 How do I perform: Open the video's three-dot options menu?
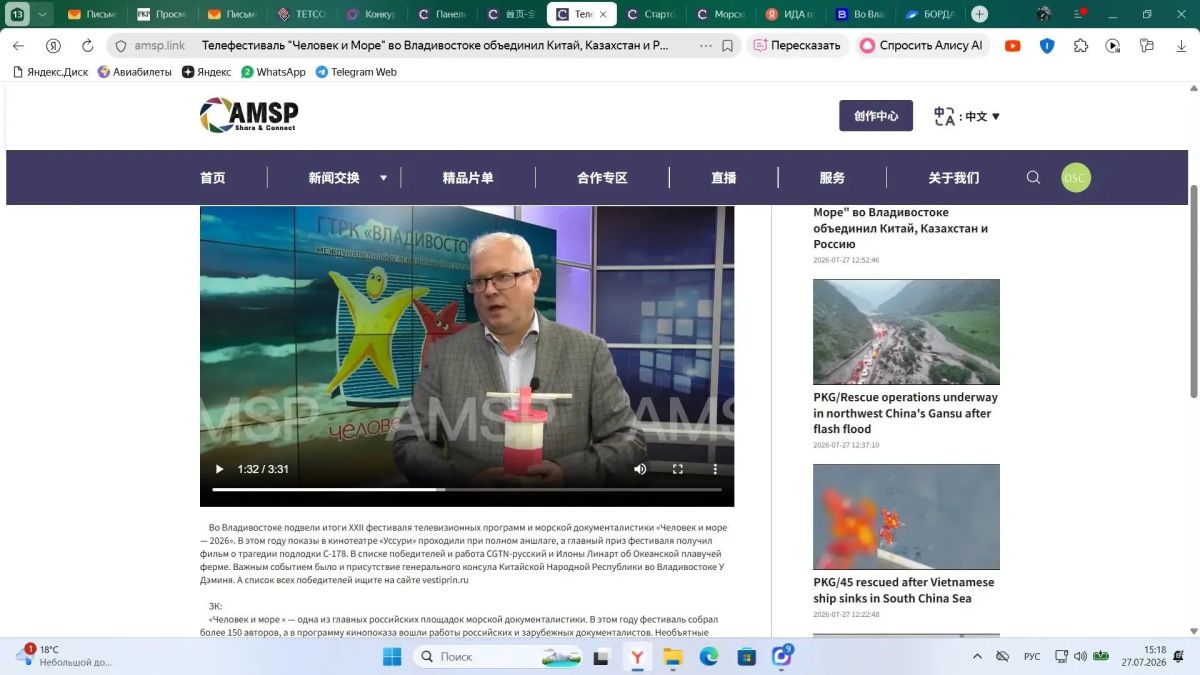click(x=715, y=469)
